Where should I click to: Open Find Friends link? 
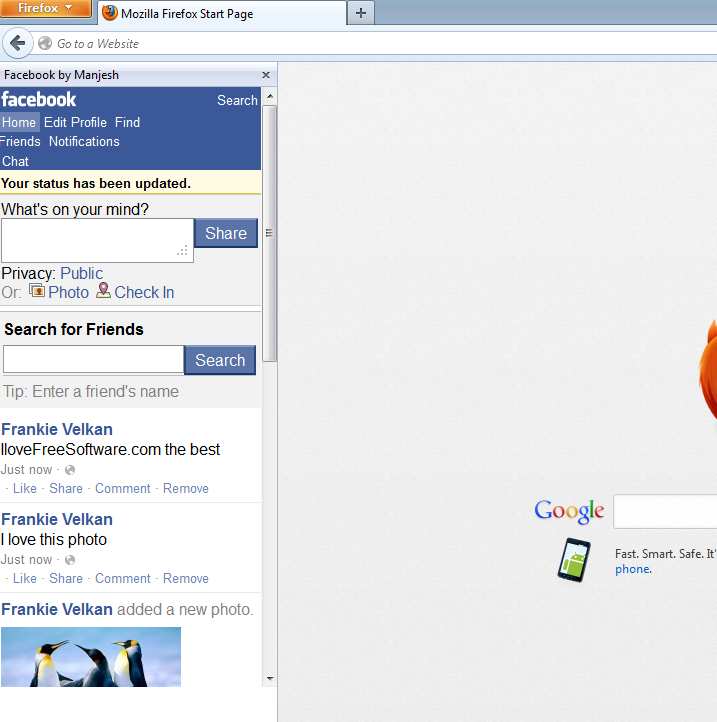pos(127,122)
